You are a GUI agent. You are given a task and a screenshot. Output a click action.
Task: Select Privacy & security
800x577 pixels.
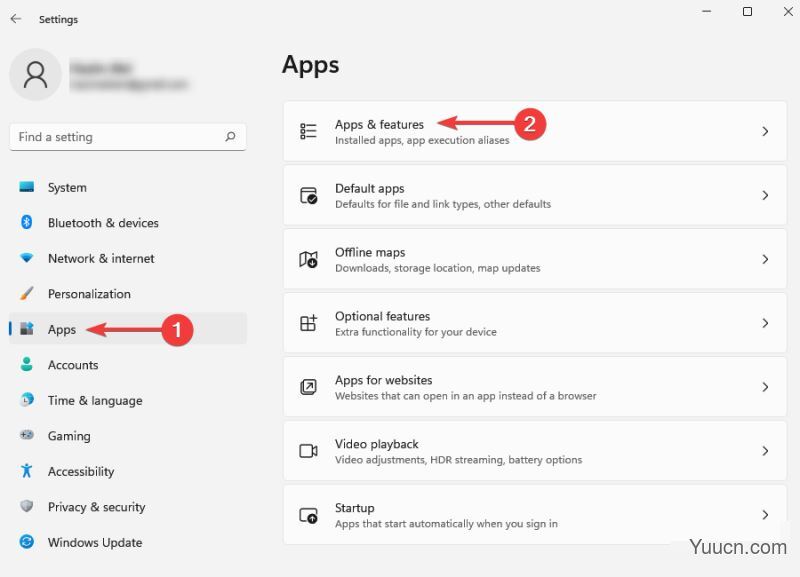pos(128,506)
